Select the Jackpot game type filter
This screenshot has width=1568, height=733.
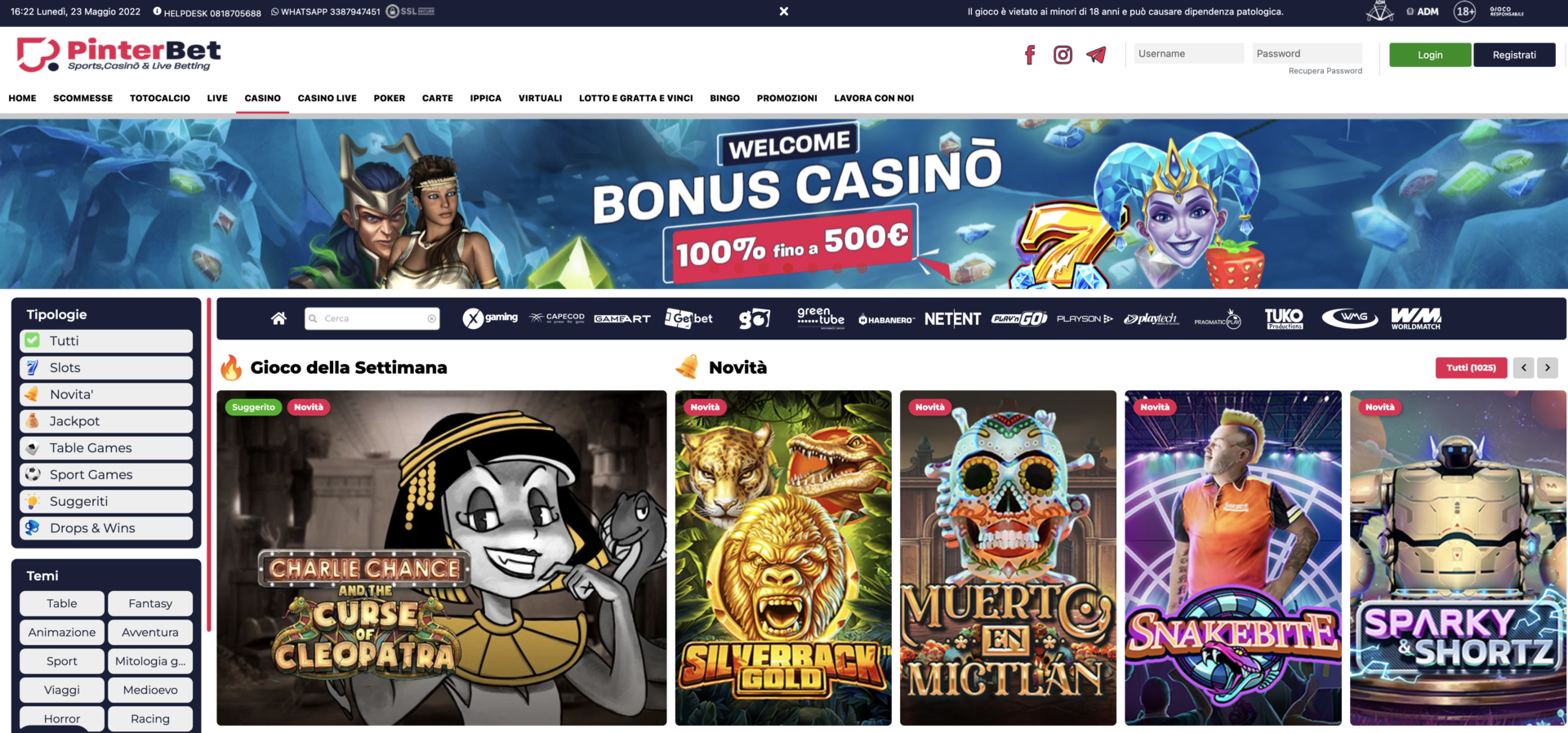coord(106,421)
